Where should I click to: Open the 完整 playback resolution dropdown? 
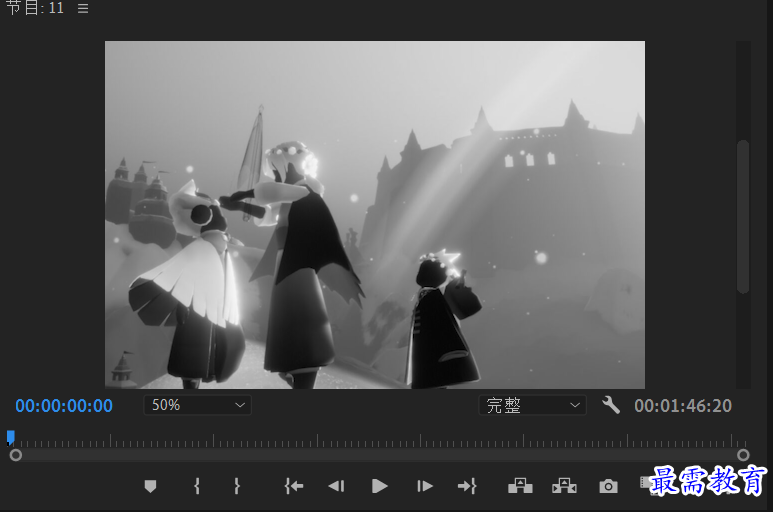[532, 405]
